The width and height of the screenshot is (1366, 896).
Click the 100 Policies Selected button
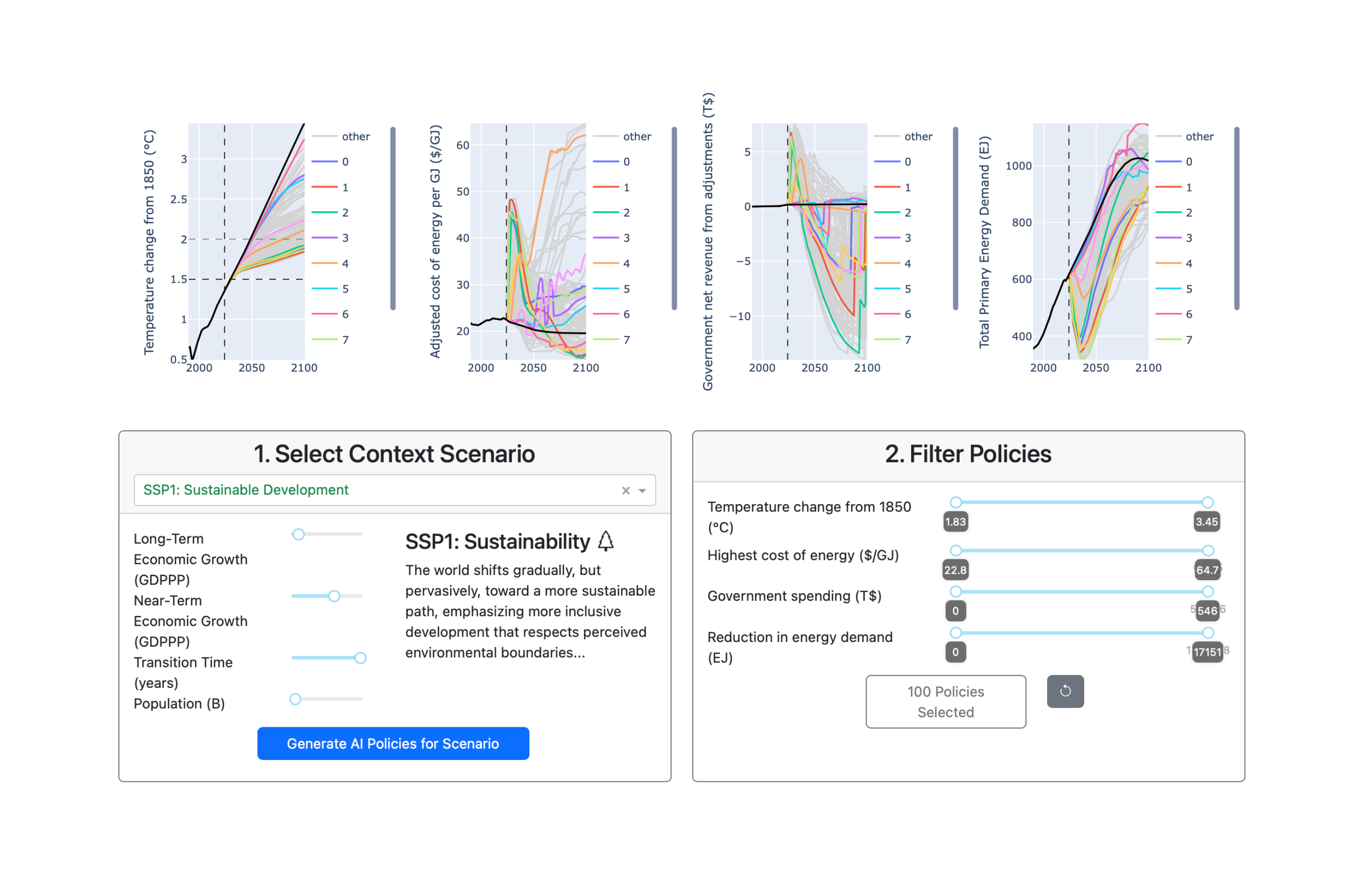[945, 702]
